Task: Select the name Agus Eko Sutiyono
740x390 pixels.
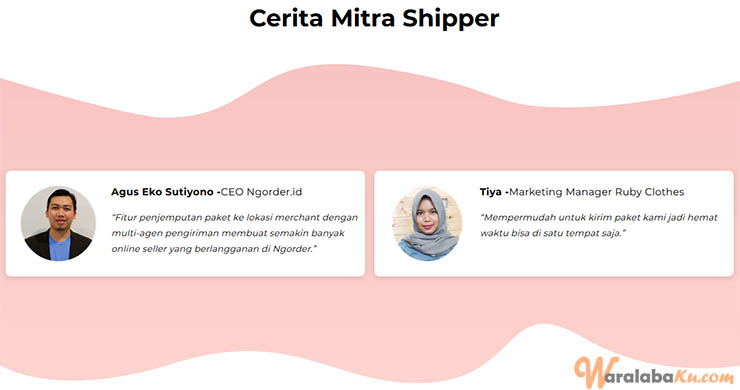Action: (x=162, y=192)
